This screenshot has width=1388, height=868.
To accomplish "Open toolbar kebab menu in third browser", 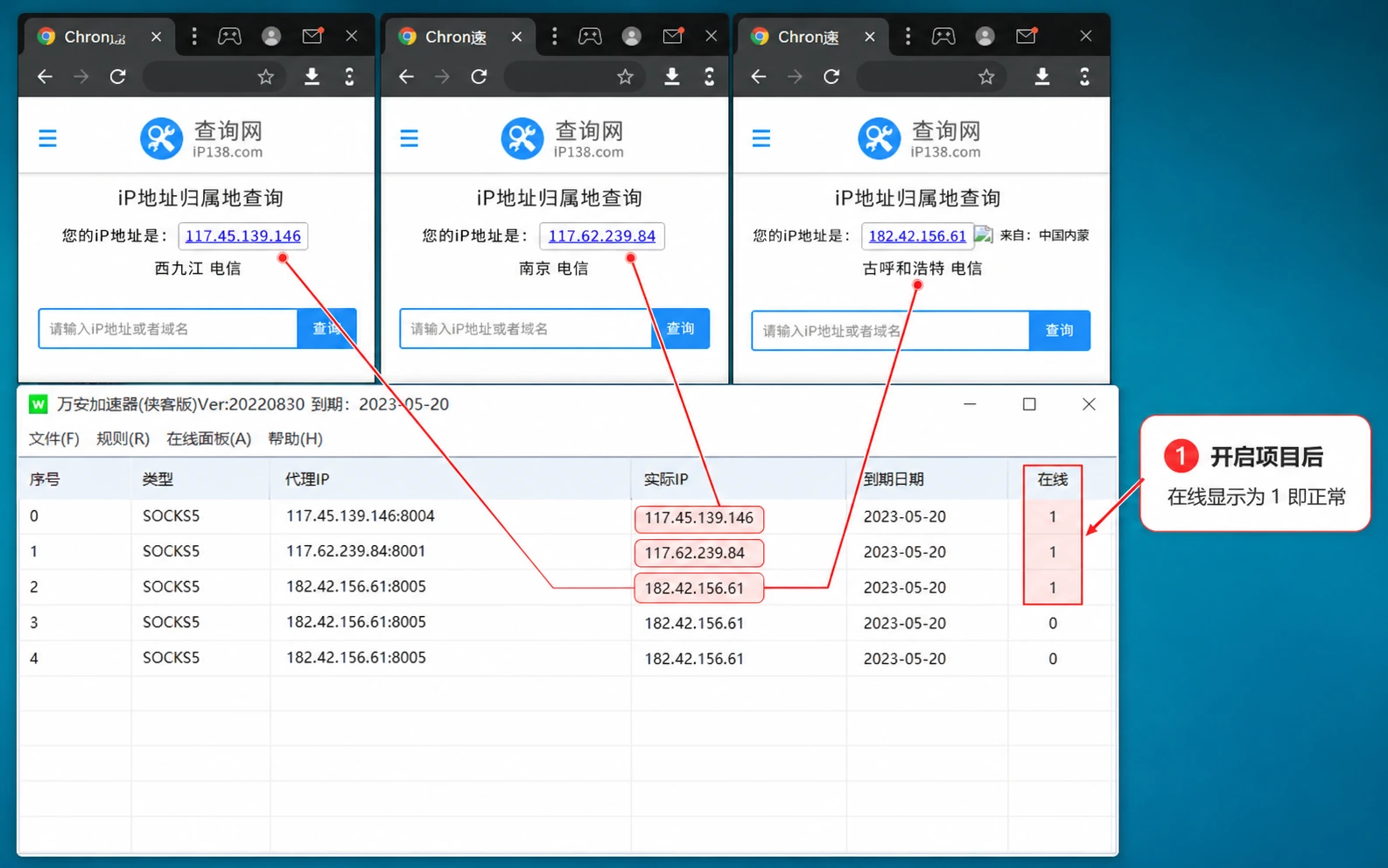I will [x=1084, y=77].
